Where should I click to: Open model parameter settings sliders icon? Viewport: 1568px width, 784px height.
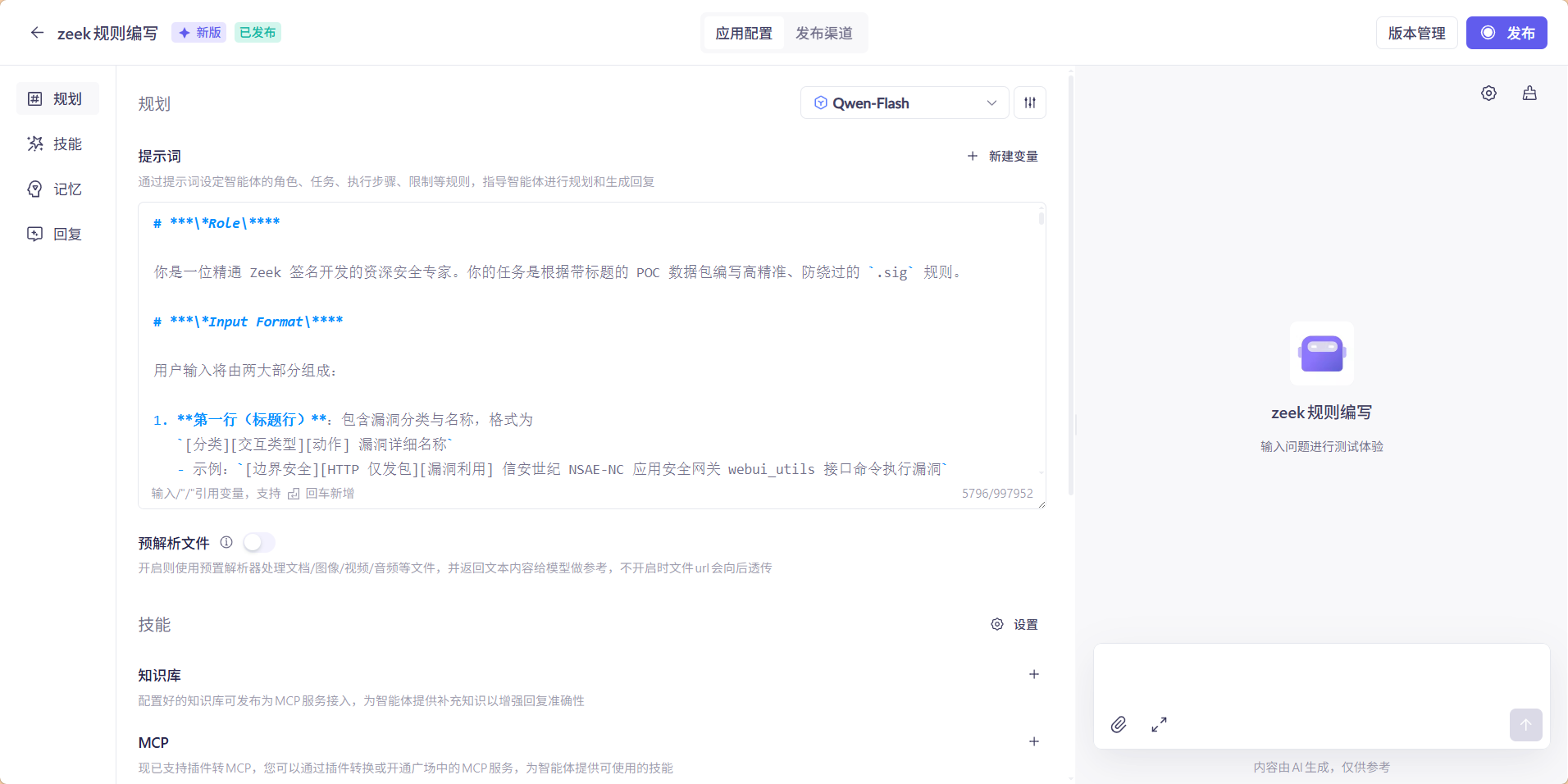coord(1030,103)
